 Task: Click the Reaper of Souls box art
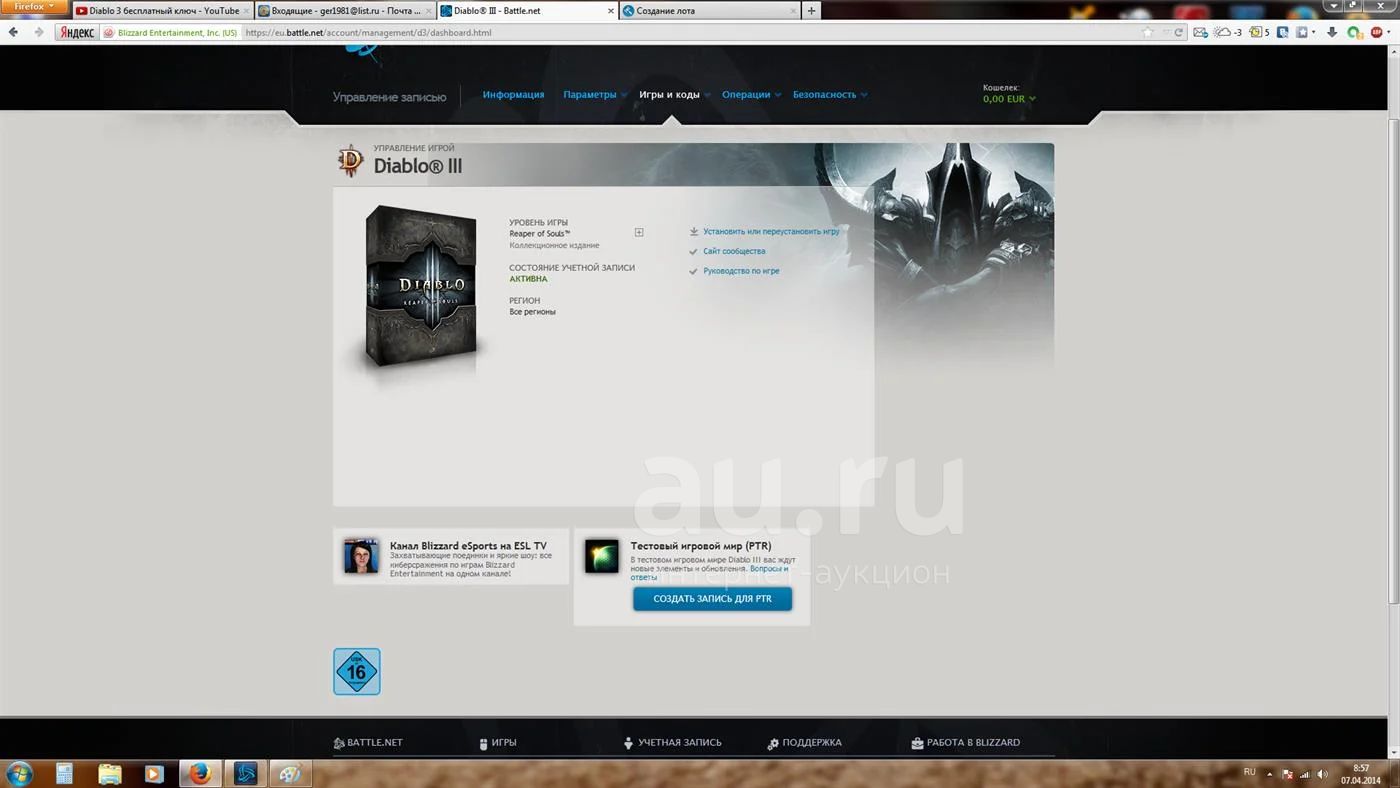point(420,286)
